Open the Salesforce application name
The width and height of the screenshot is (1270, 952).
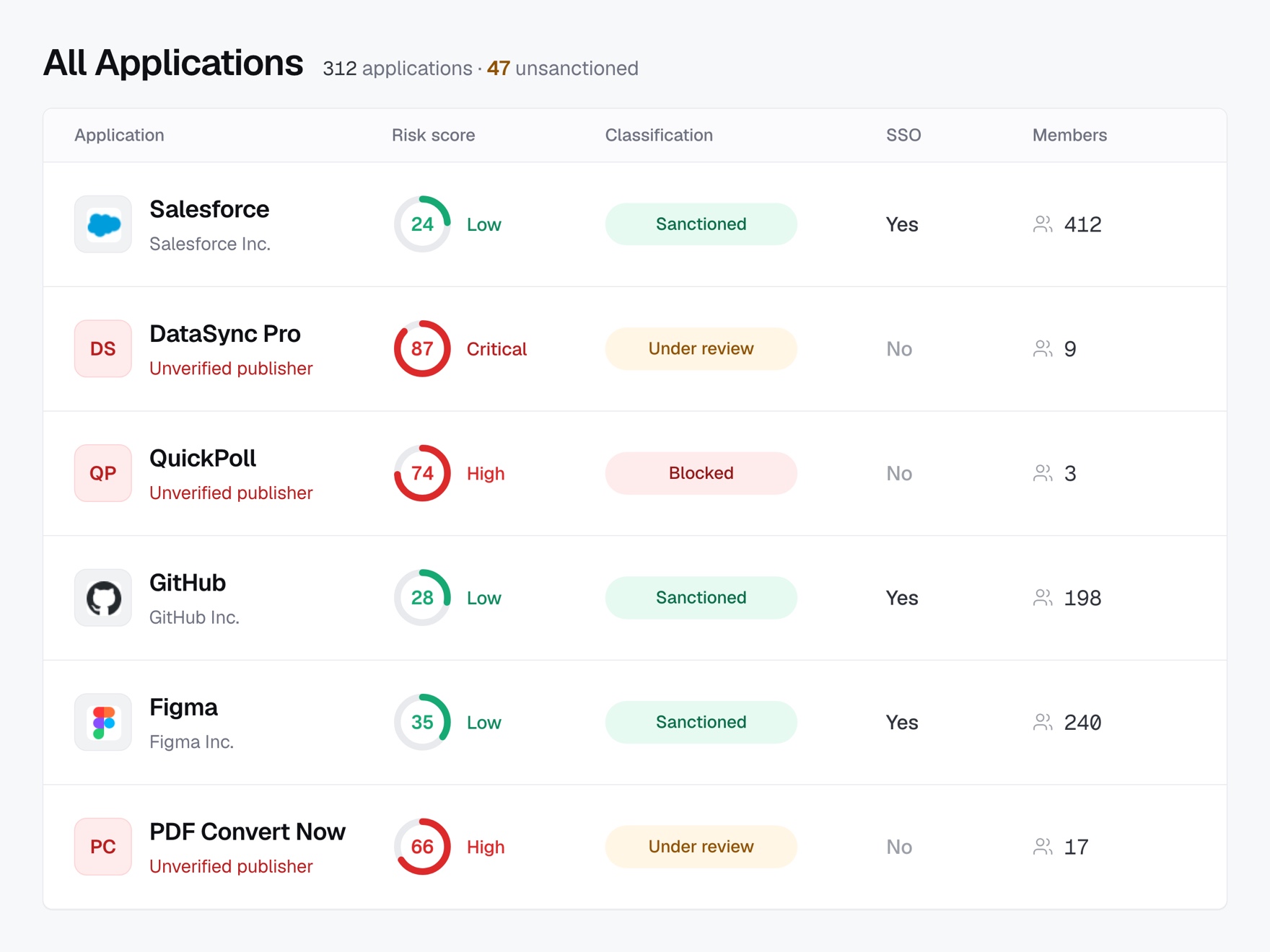tap(209, 209)
